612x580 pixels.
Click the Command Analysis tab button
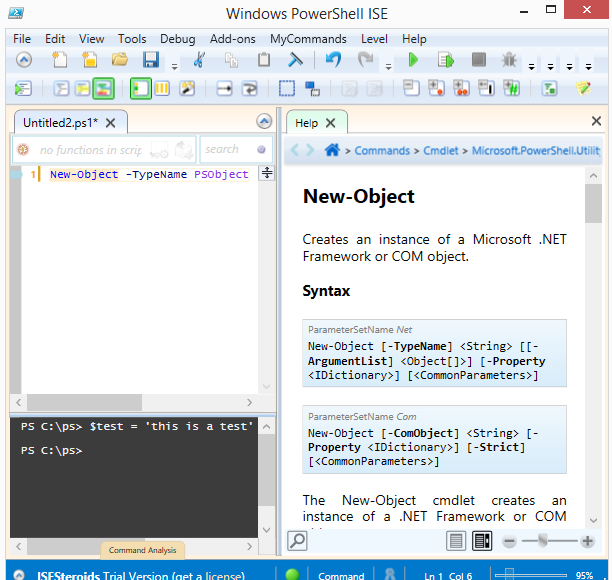click(x=142, y=550)
